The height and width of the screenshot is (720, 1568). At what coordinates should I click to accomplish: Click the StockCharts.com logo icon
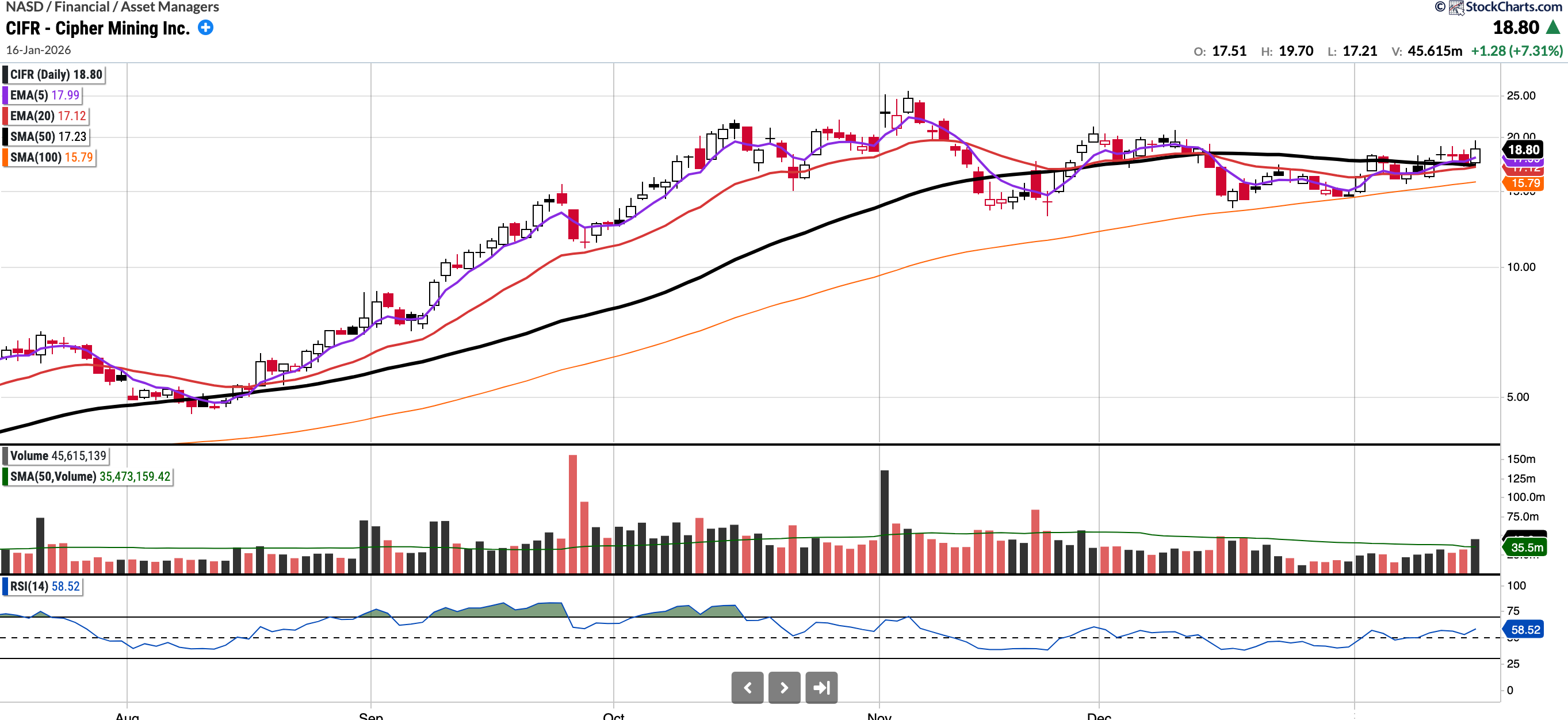click(1455, 7)
